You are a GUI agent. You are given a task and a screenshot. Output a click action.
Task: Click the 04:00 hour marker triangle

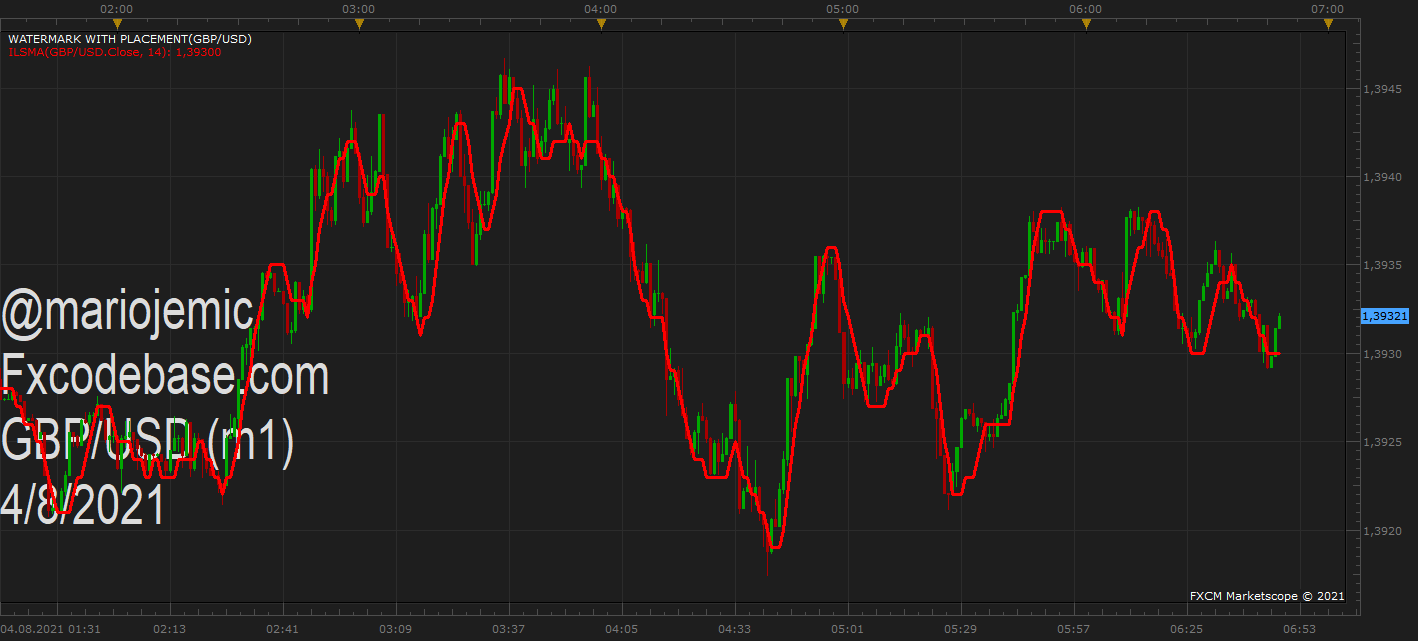601,23
